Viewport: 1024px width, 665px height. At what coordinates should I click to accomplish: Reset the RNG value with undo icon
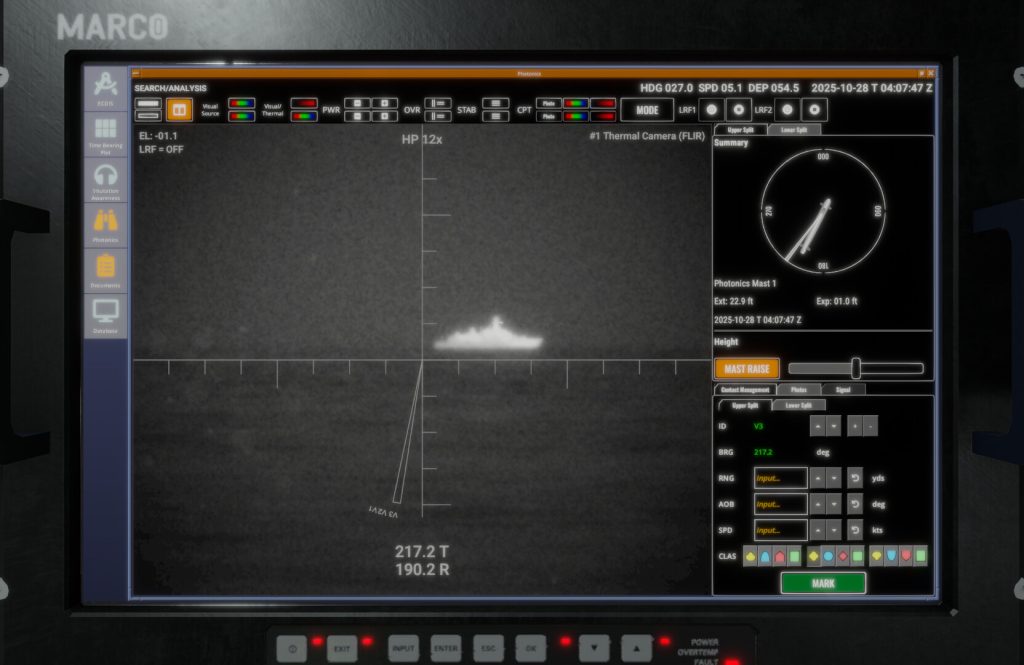pyautogui.click(x=855, y=478)
